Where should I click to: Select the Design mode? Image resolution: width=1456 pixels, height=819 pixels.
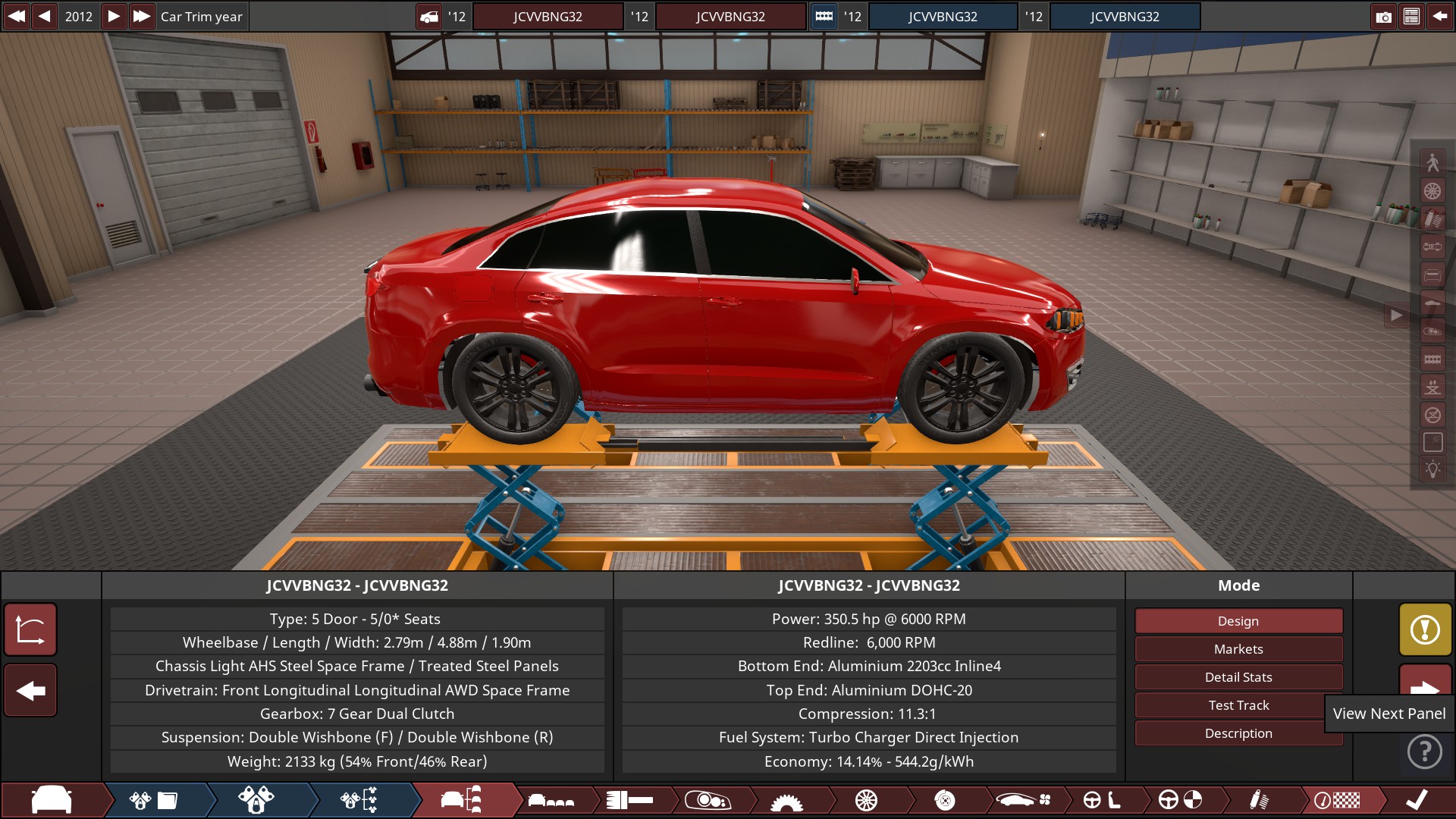[x=1238, y=621]
